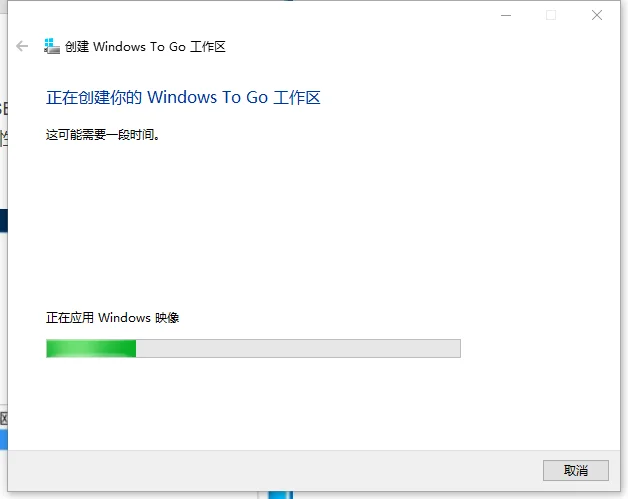
Task: Select the 正在创建你的 Windows To Go 工作区 heading
Action: 183,97
